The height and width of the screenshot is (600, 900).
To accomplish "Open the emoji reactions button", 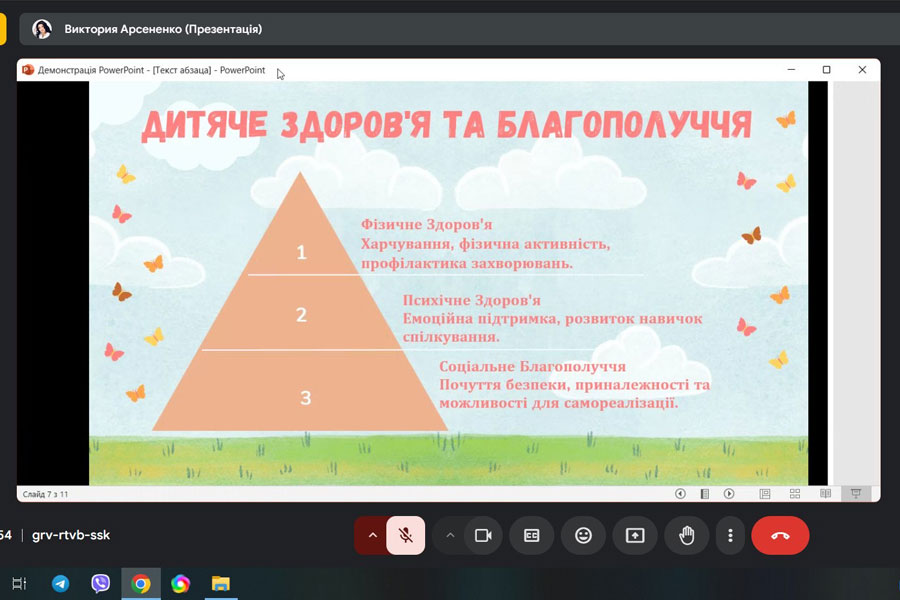I will pos(583,535).
